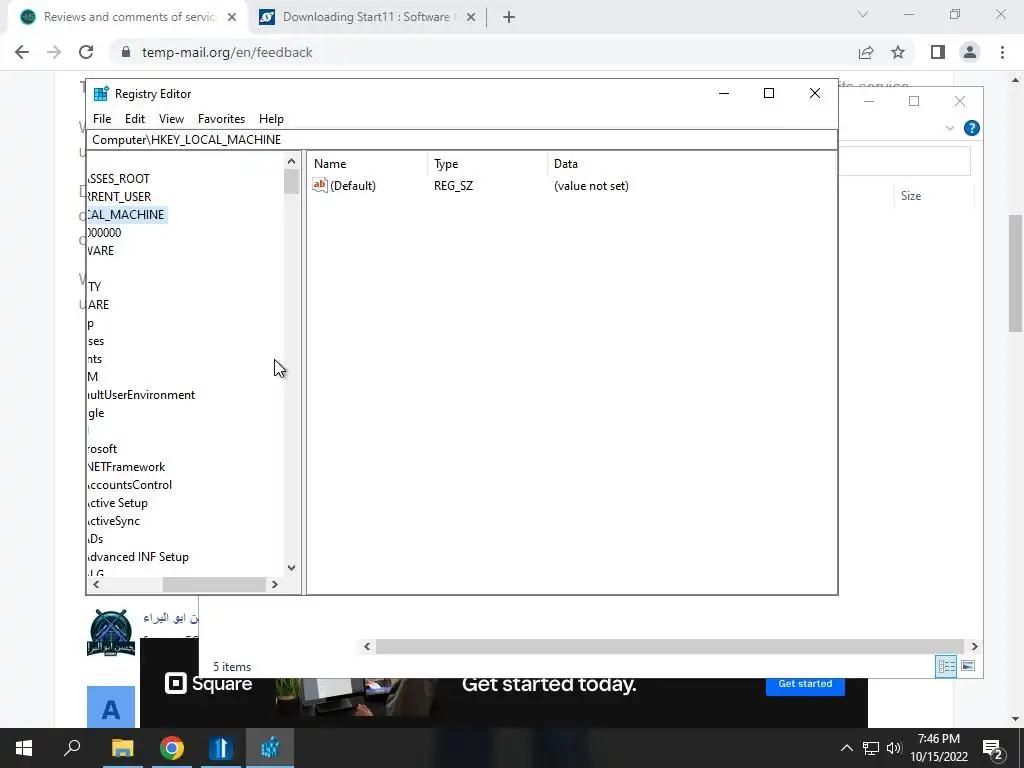1024x768 pixels.
Task: Open the notification center icon
Action: 993,748
